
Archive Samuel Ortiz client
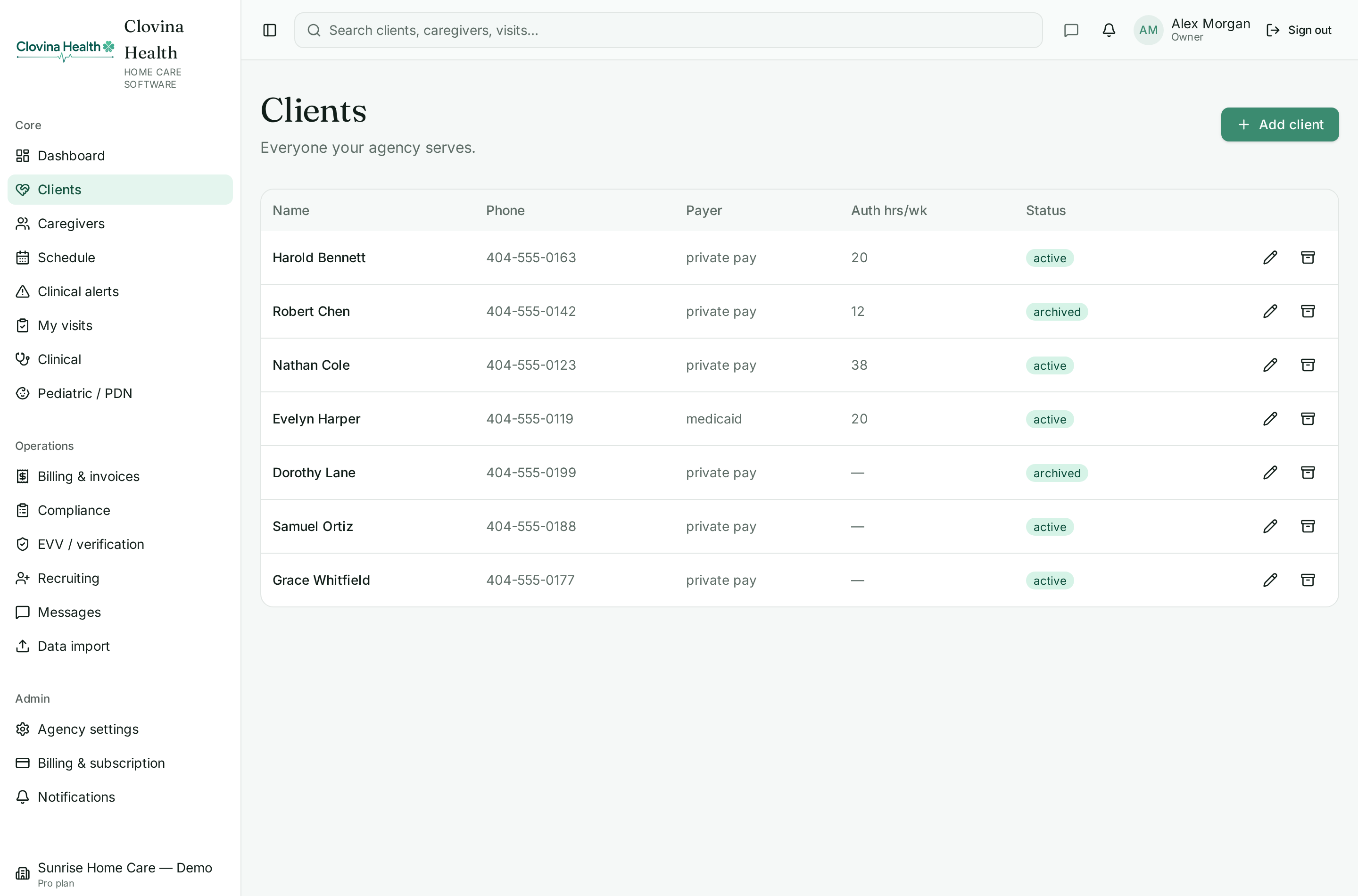[x=1308, y=526]
